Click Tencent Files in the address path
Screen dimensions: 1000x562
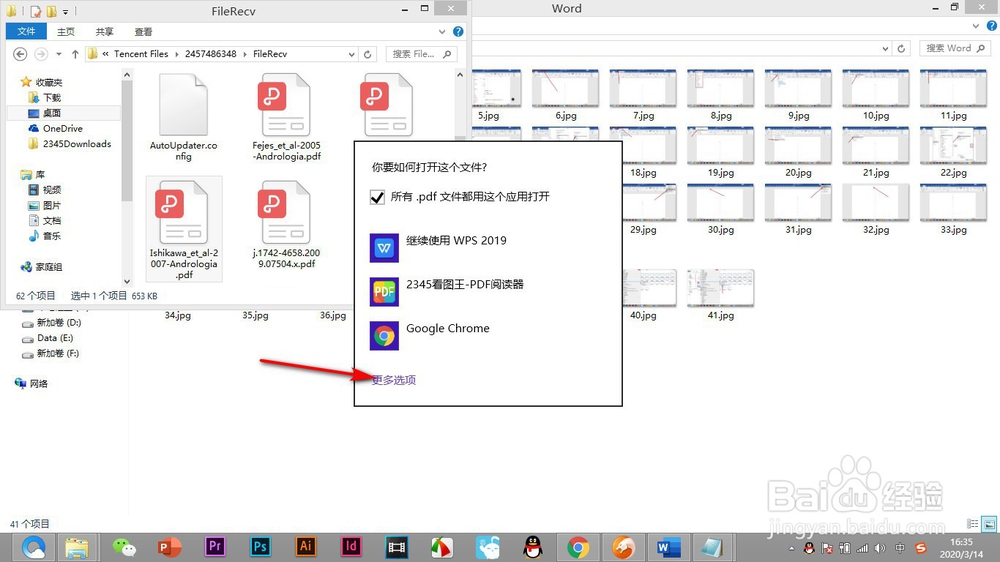(x=141, y=54)
